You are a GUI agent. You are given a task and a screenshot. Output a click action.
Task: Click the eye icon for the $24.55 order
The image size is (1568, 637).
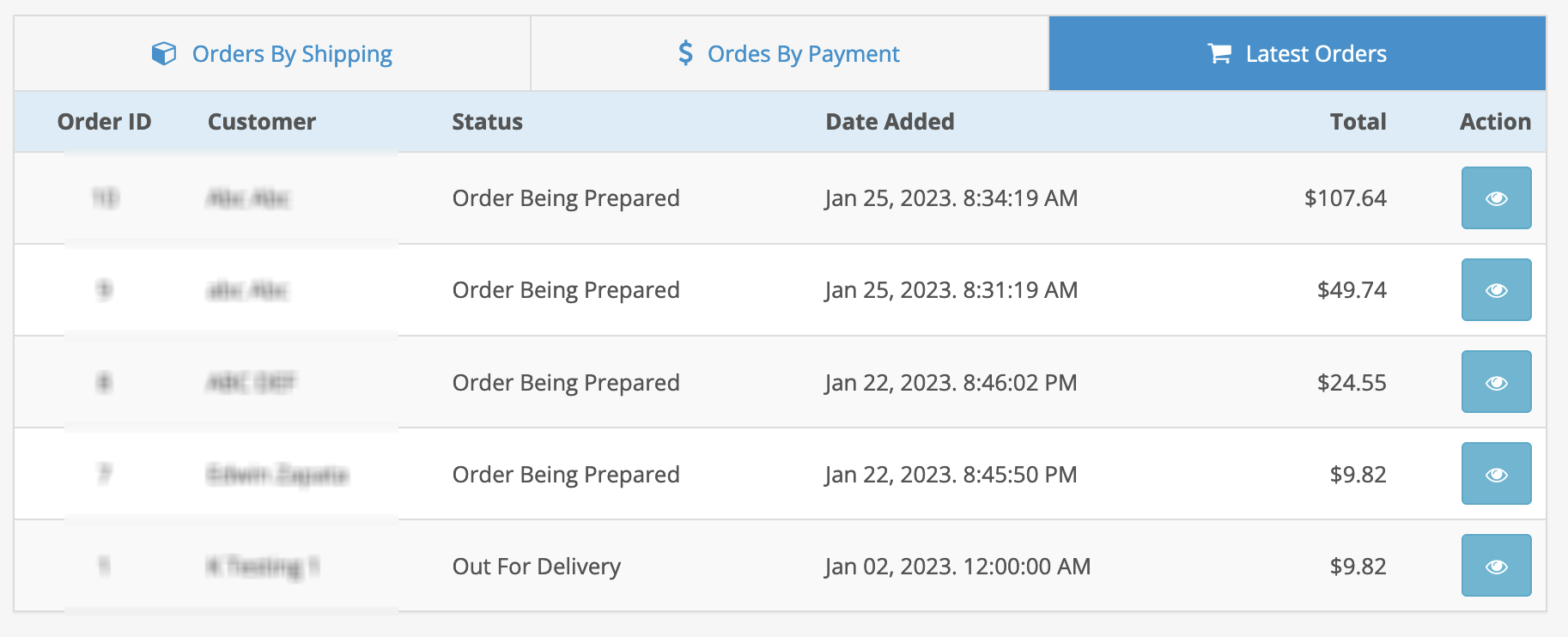tap(1496, 381)
